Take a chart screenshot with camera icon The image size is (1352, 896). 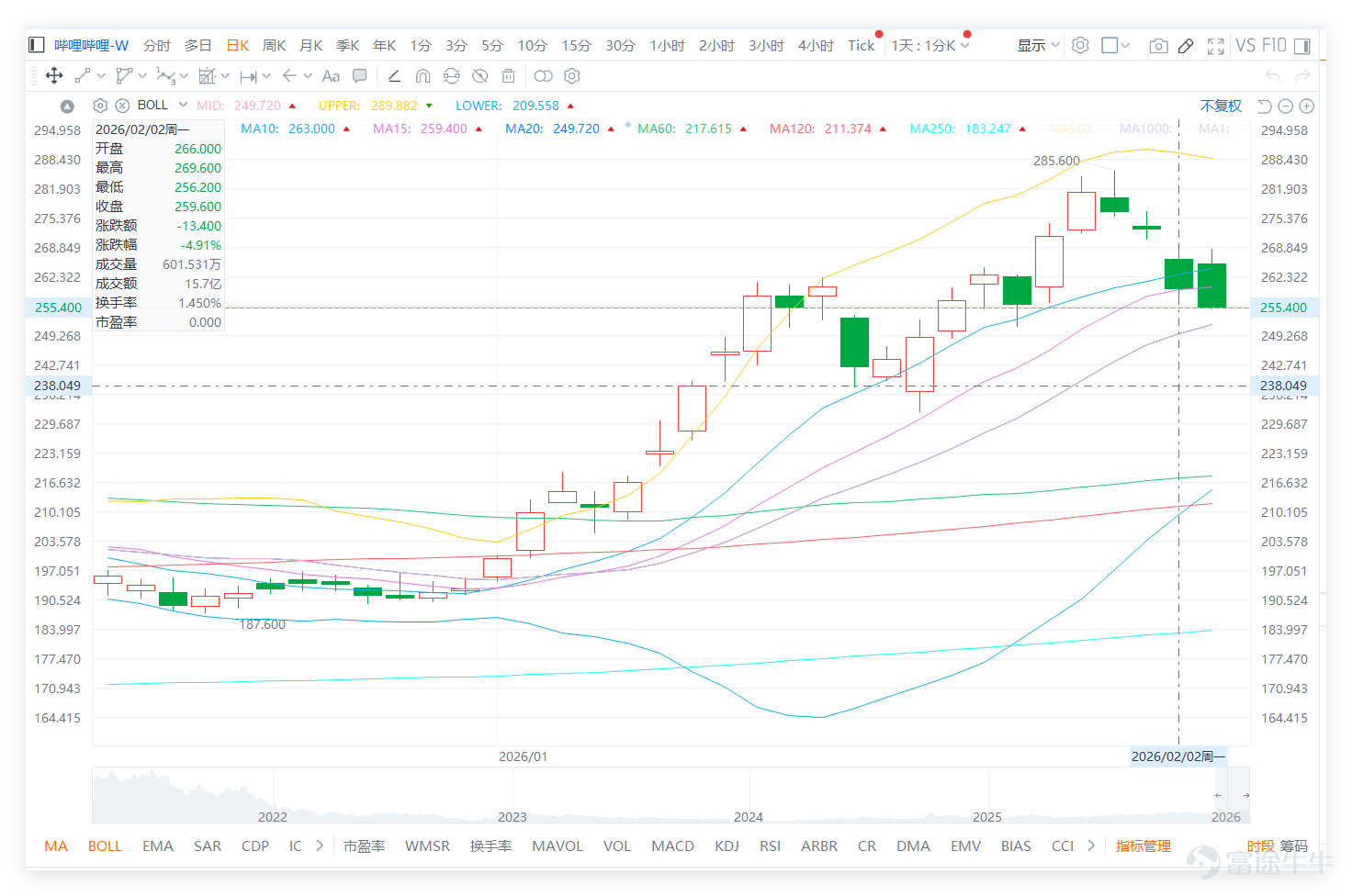[1159, 46]
